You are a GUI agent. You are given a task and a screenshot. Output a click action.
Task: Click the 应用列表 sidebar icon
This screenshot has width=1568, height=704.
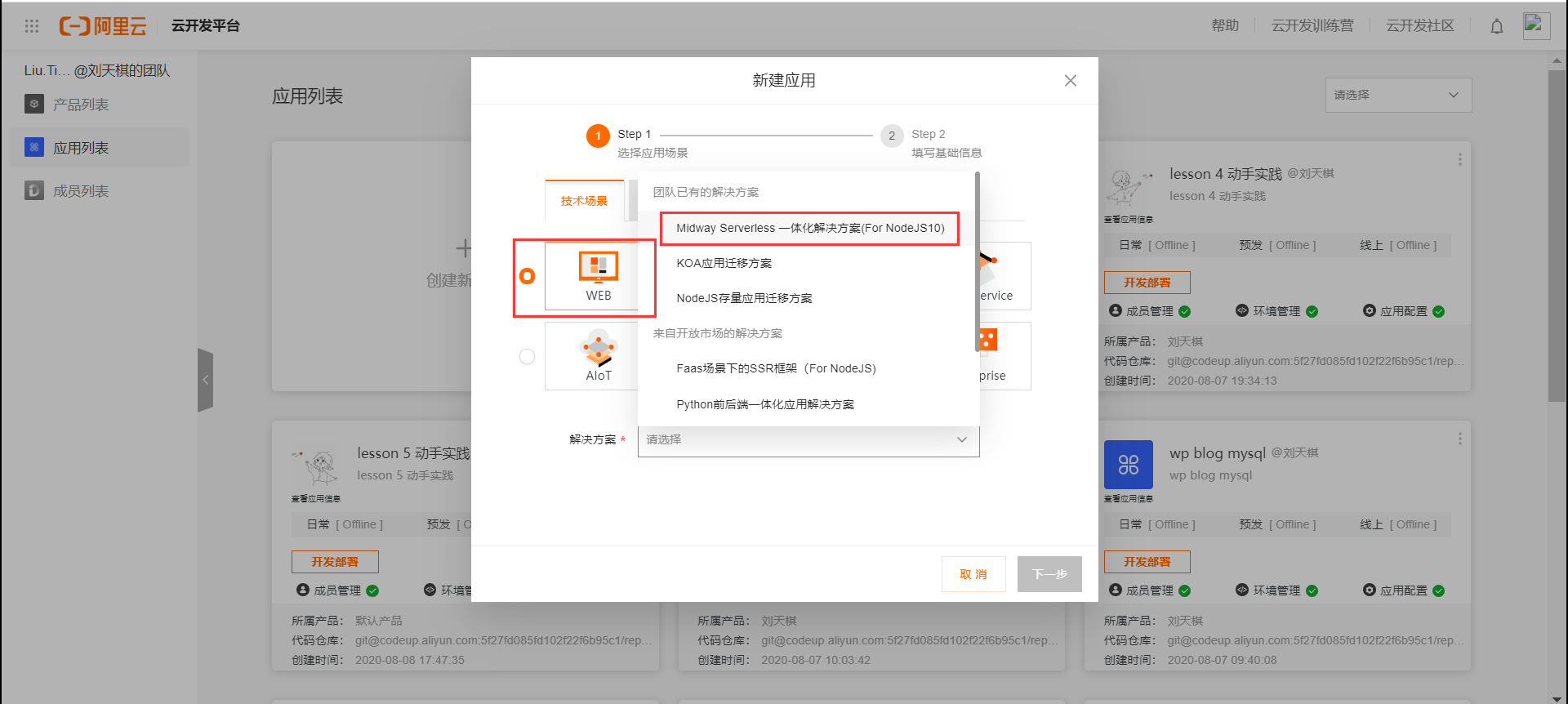tap(34, 147)
